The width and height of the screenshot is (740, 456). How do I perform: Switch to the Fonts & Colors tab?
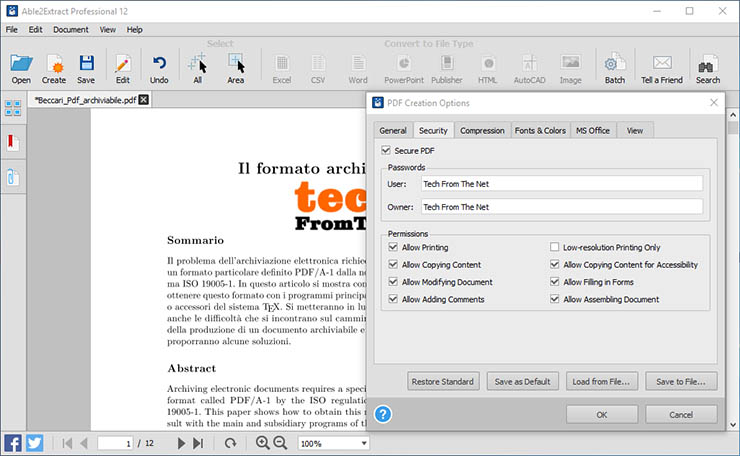[x=540, y=130]
